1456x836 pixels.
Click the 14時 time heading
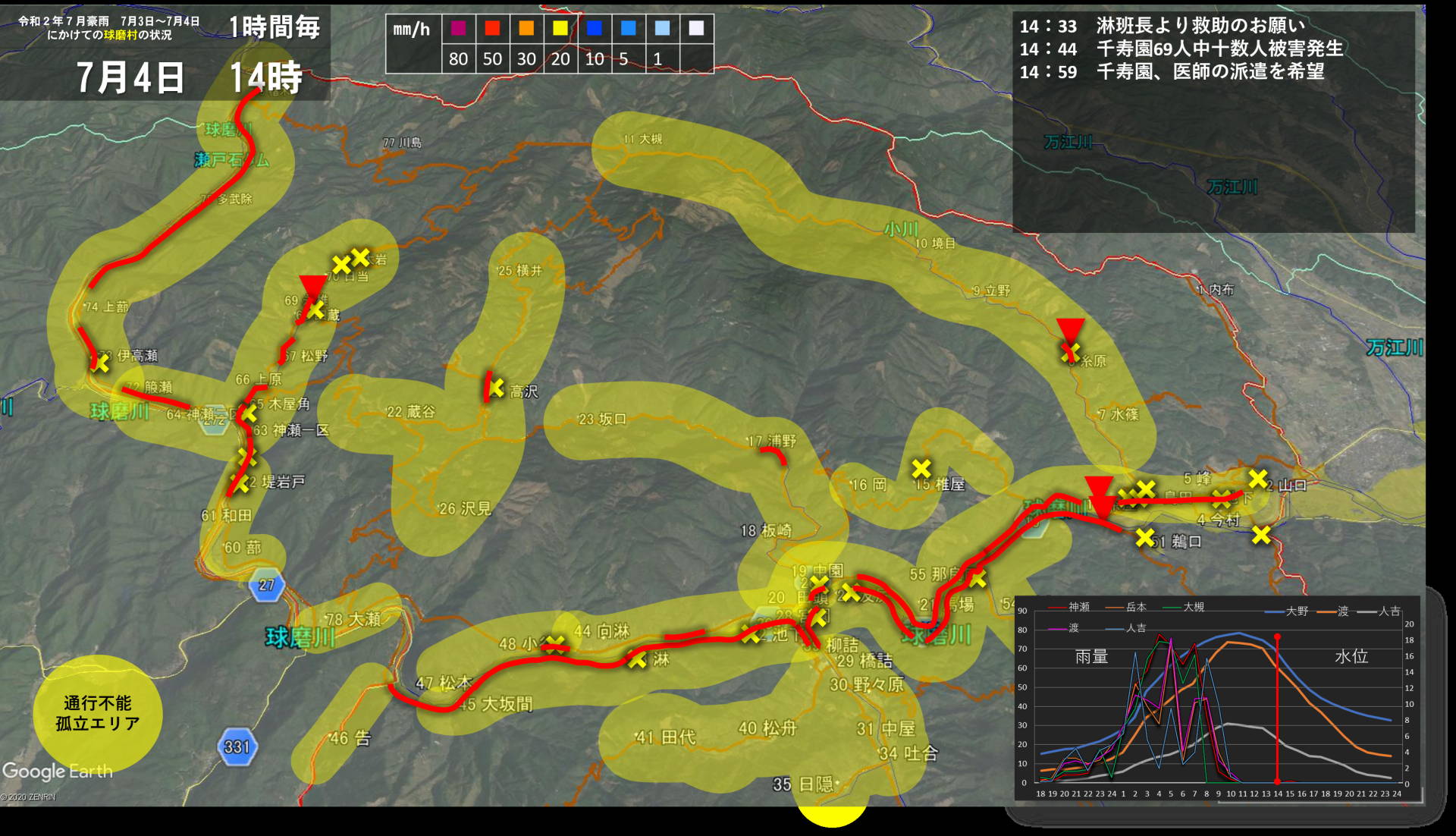click(x=266, y=77)
